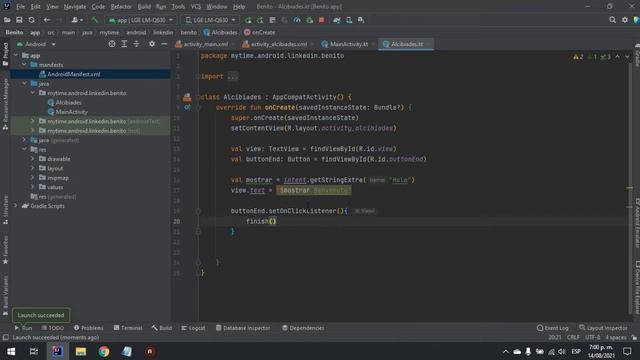
Task: Expand the java (generated) folder
Action: (24, 140)
